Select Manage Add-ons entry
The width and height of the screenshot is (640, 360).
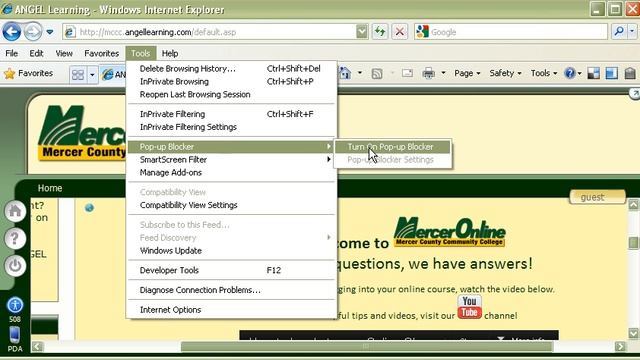pyautogui.click(x=232, y=173)
